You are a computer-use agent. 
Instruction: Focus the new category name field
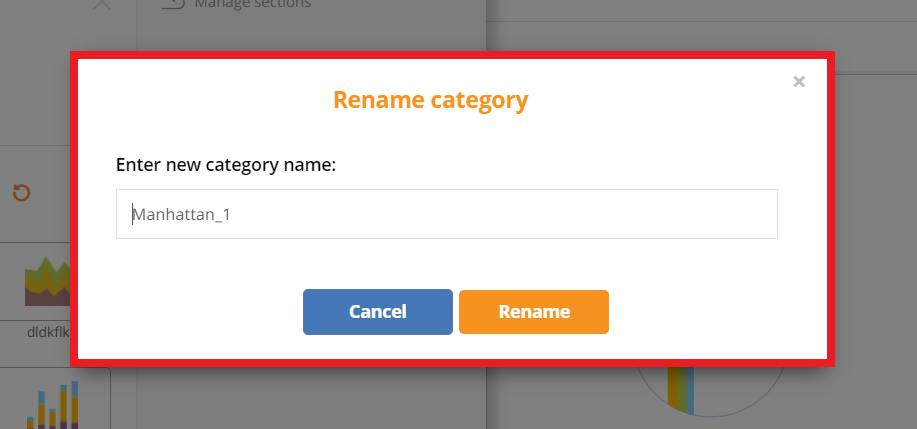point(446,214)
